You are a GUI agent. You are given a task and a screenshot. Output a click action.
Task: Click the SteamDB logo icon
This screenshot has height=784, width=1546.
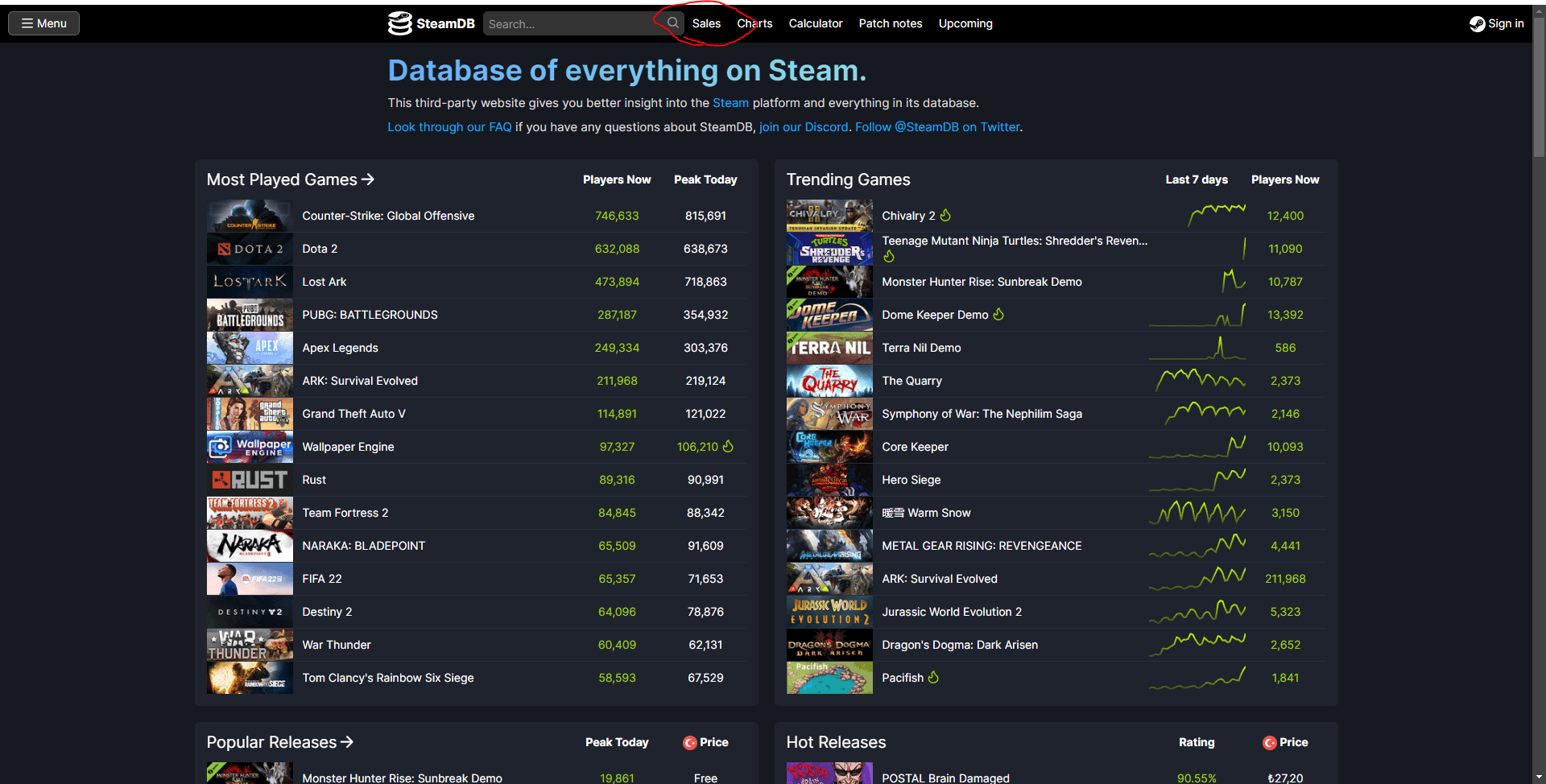tap(399, 23)
